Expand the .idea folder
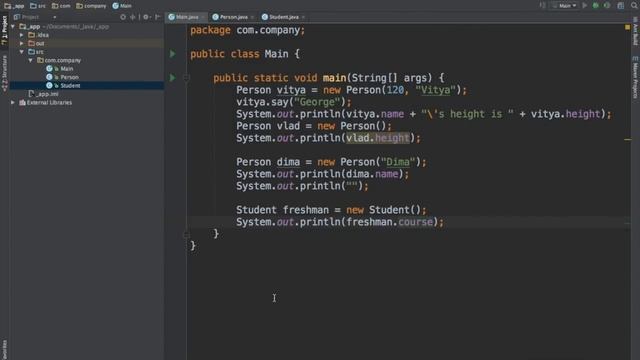 (22, 35)
